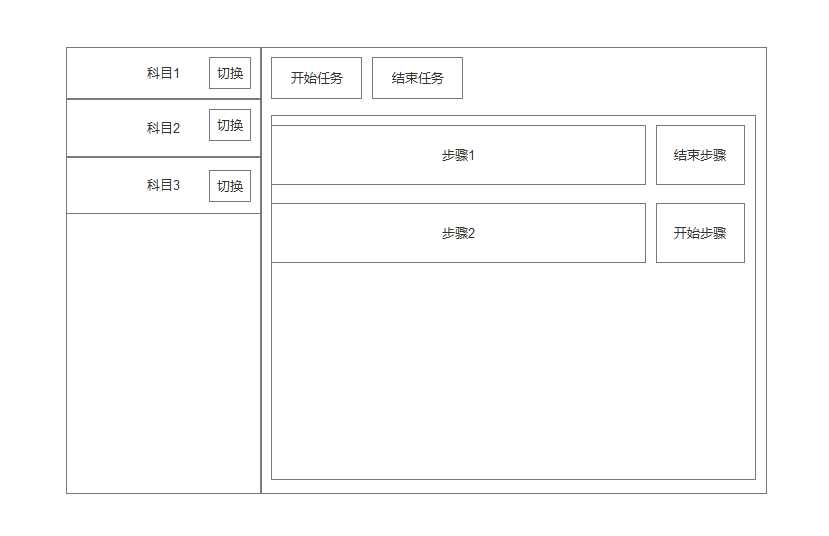The image size is (829, 536).
Task: Click blank toolbar space right of 结束任务
Action: (x=610, y=78)
